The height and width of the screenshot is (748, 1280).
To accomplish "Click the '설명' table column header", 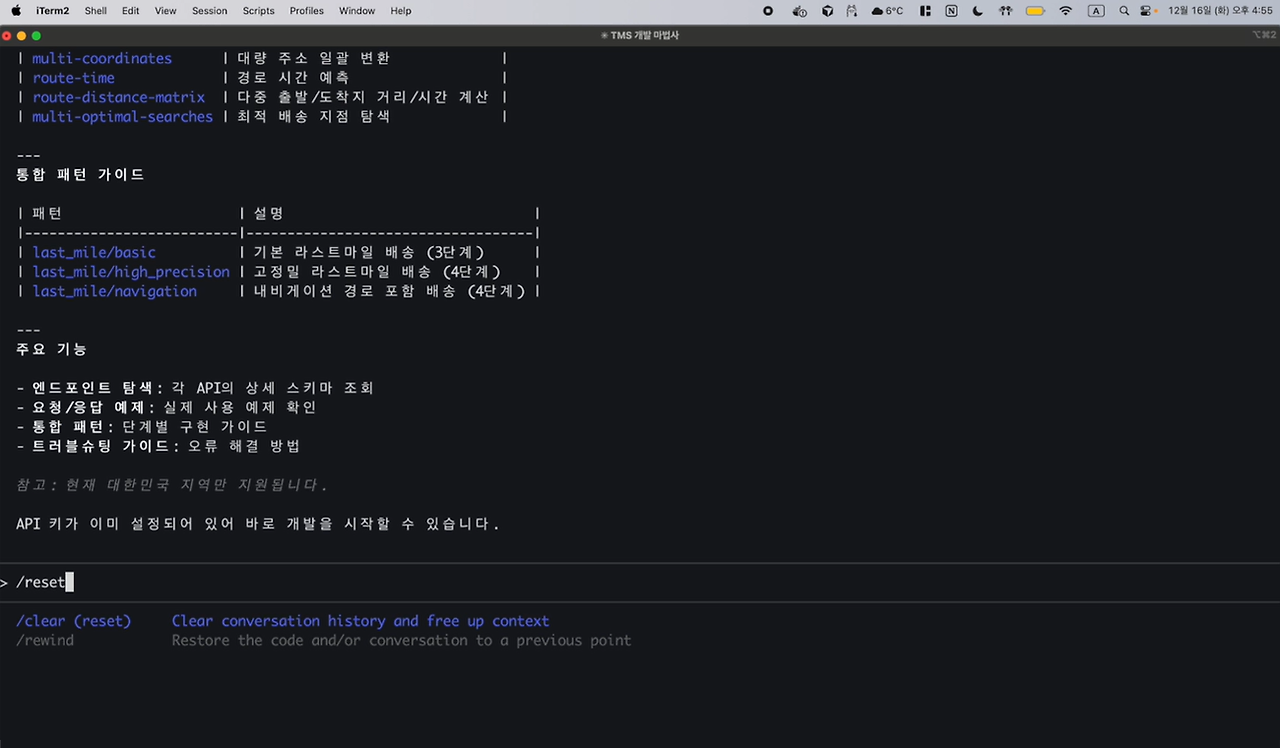I will tap(269, 213).
